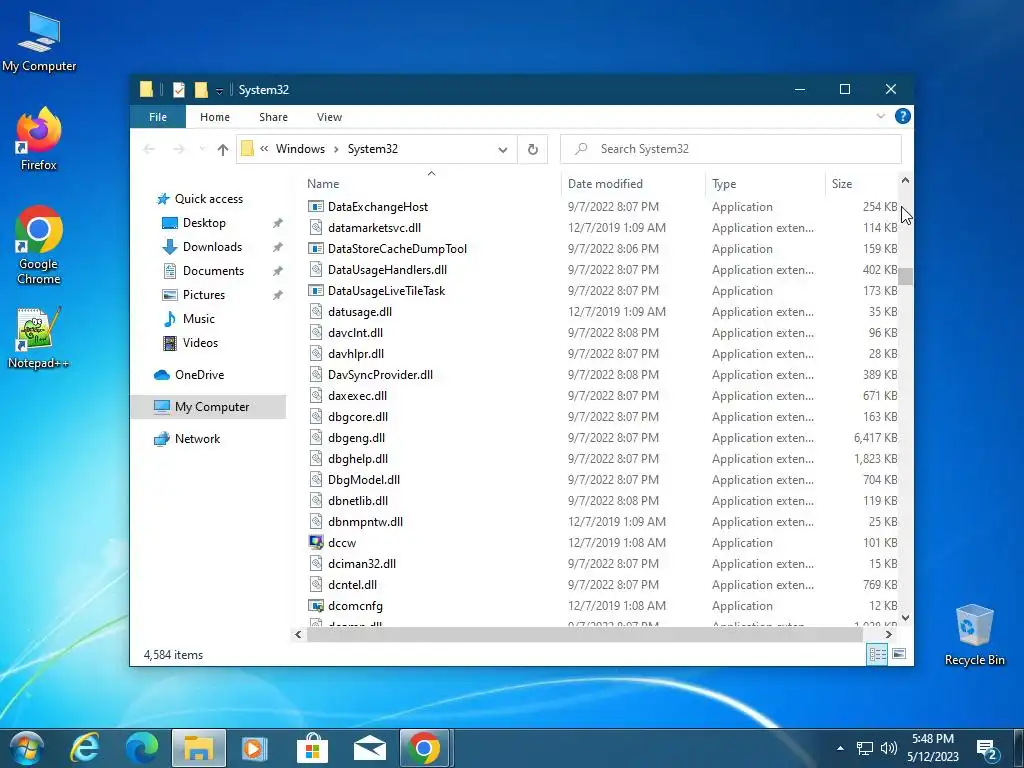Sort by the Type column header

(x=765, y=184)
